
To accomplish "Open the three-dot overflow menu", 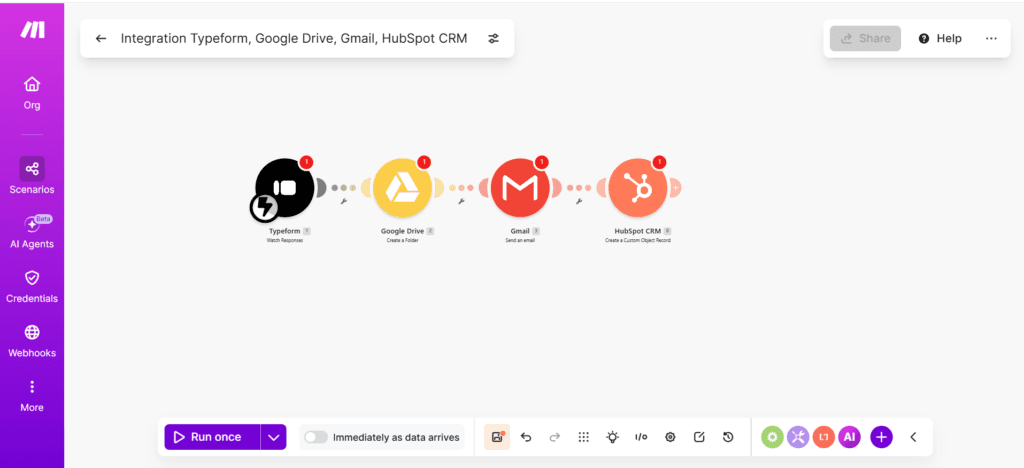I will click(991, 39).
